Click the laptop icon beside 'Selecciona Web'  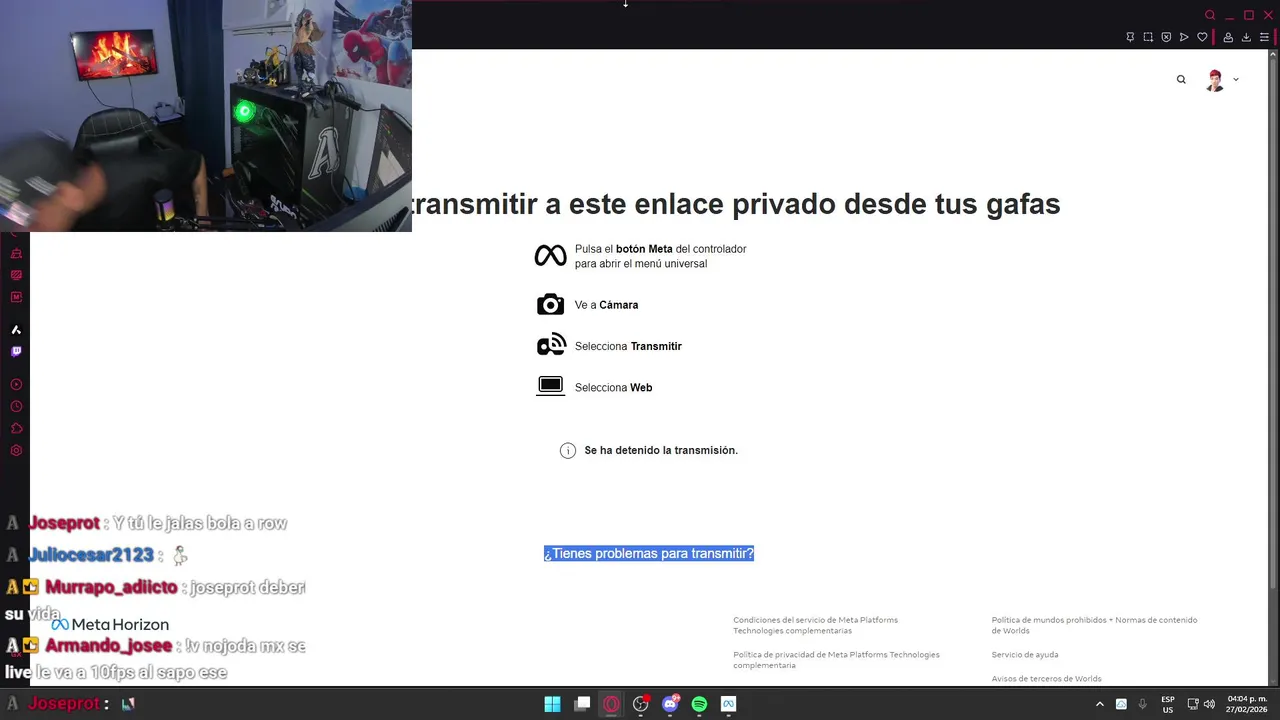pyautogui.click(x=551, y=386)
